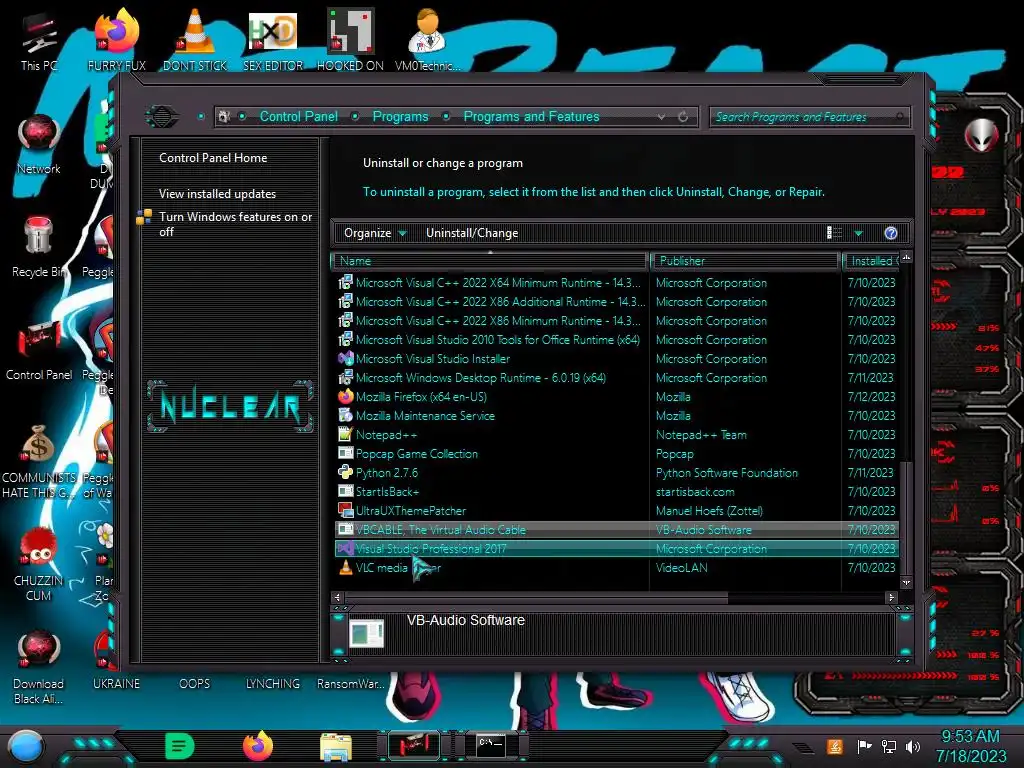Sort by the Name column header
Screen dimensions: 1024x768
[490, 261]
